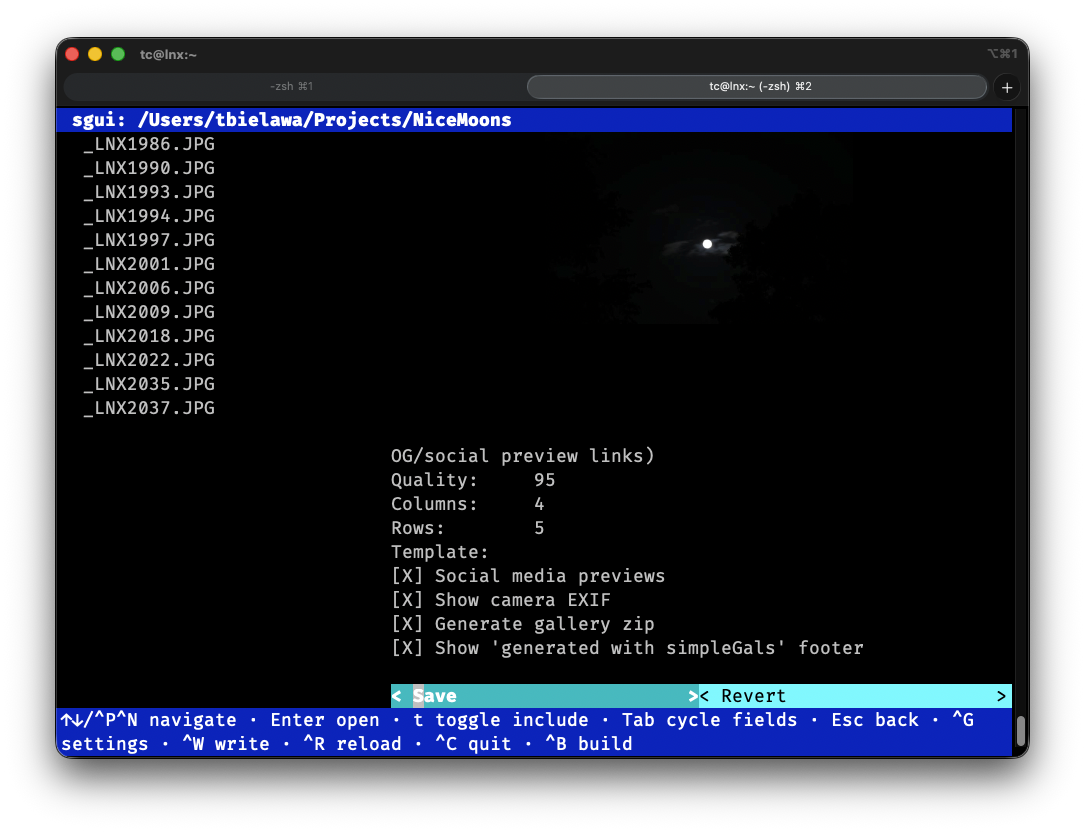This screenshot has height=832, width=1085.
Task: Select file _LNX1986.JPG
Action: (x=149, y=144)
